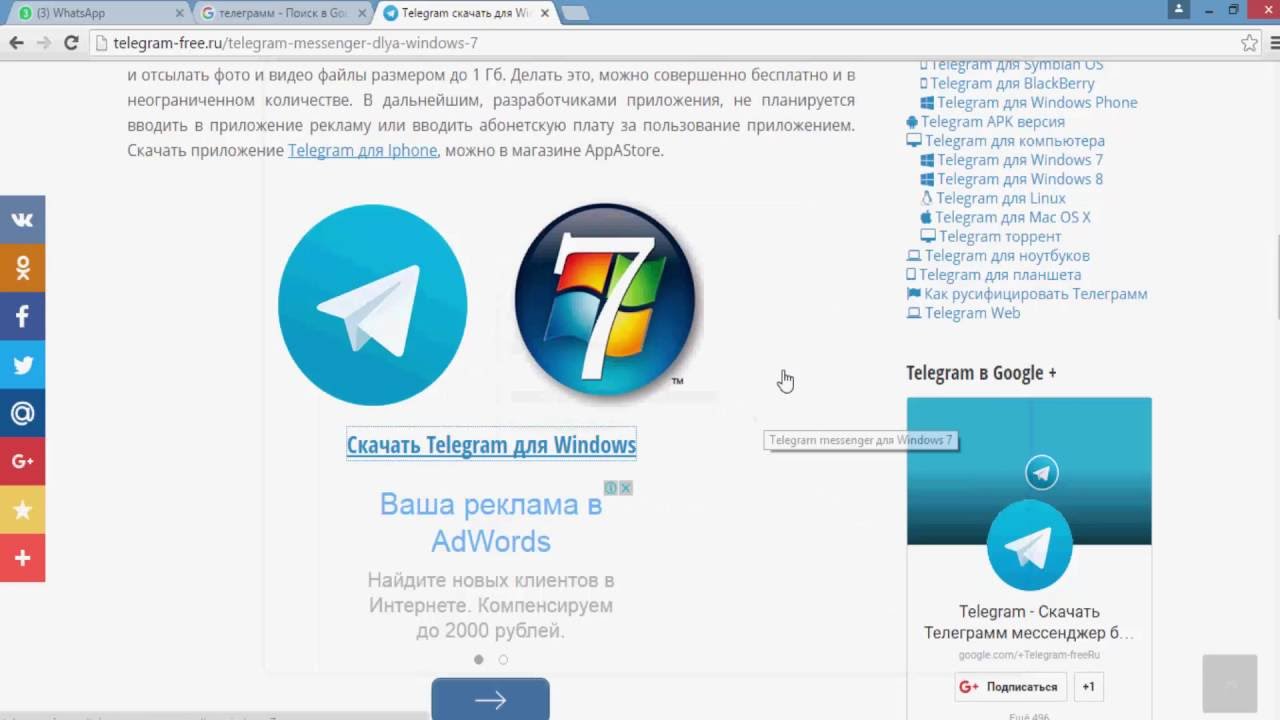Share page via VK sidebar icon

[22, 220]
